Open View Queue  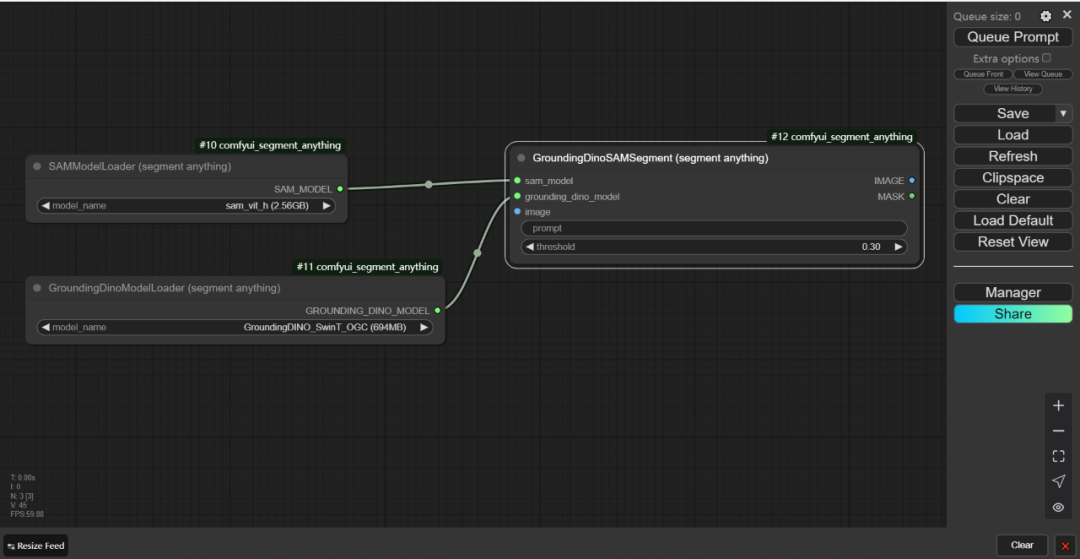tap(1043, 74)
